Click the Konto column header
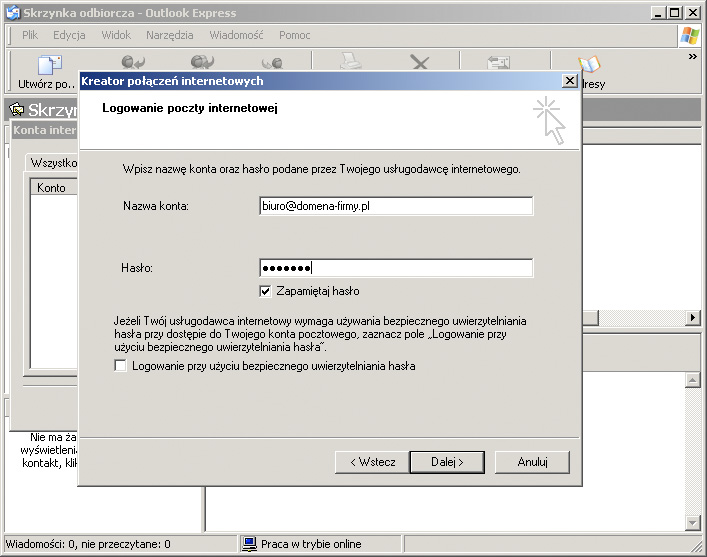This screenshot has height=557, width=707. (x=53, y=188)
